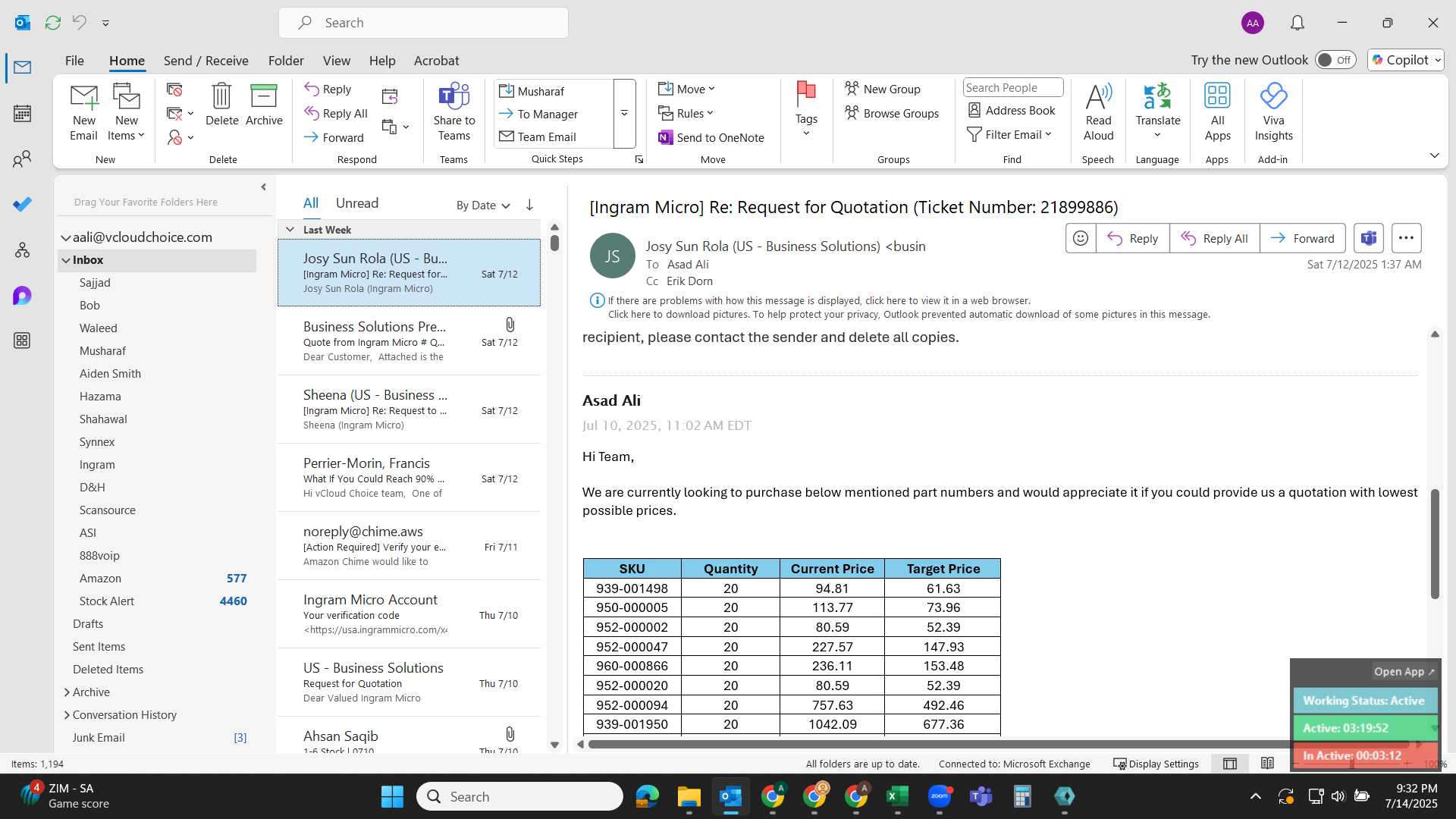
Task: Select Amazon folder with 577 unread
Action: coord(157,579)
